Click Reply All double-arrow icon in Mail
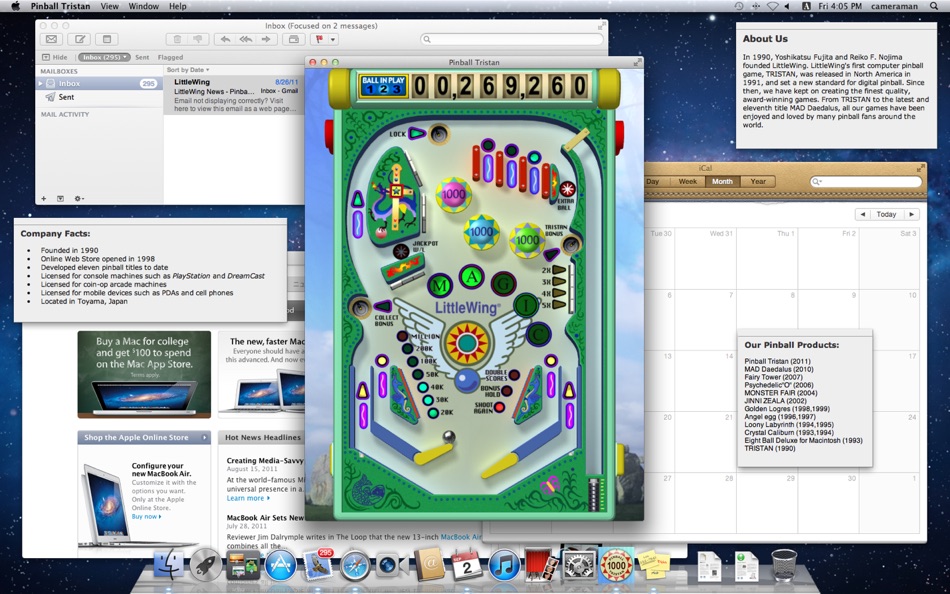This screenshot has height=594, width=950. pyautogui.click(x=245, y=39)
